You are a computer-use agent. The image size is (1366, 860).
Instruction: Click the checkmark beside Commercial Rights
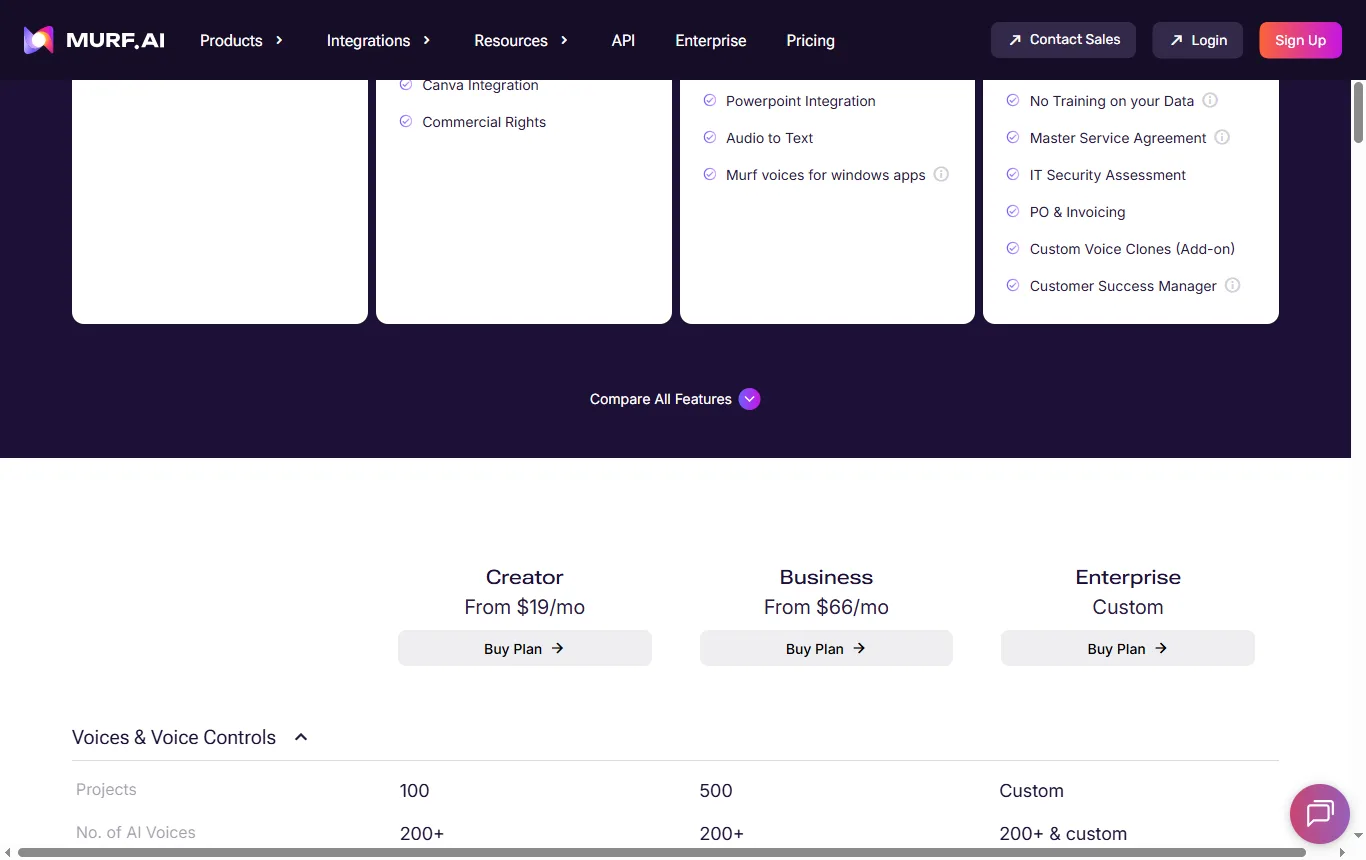(x=406, y=121)
